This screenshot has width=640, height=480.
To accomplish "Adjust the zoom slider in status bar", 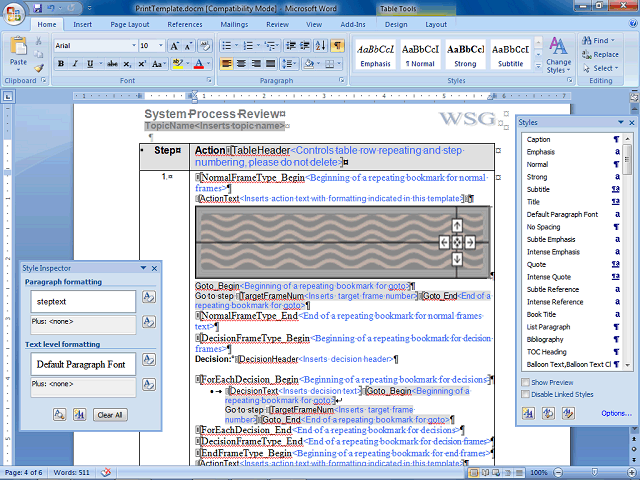I will point(595,473).
